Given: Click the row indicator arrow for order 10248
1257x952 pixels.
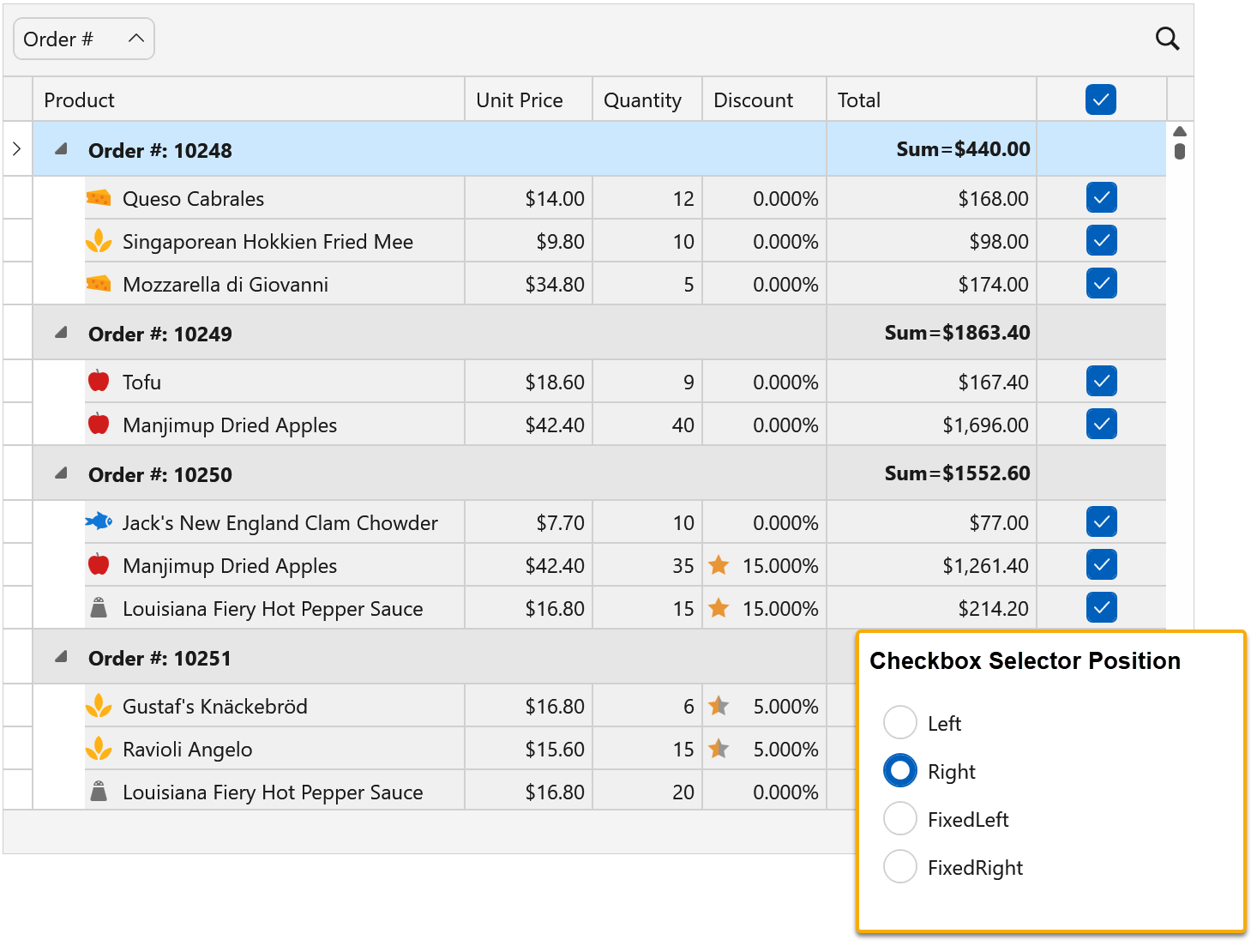Looking at the screenshot, I should pos(17,149).
